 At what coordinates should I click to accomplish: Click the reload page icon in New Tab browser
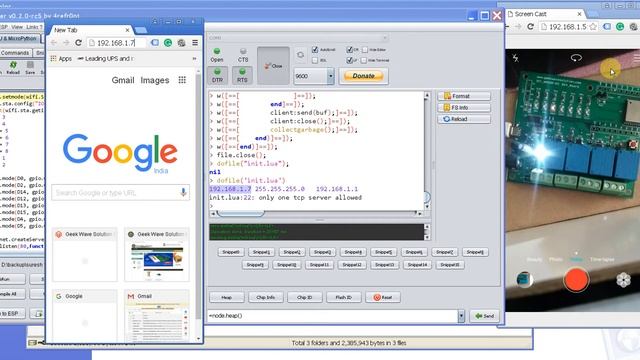78,42
